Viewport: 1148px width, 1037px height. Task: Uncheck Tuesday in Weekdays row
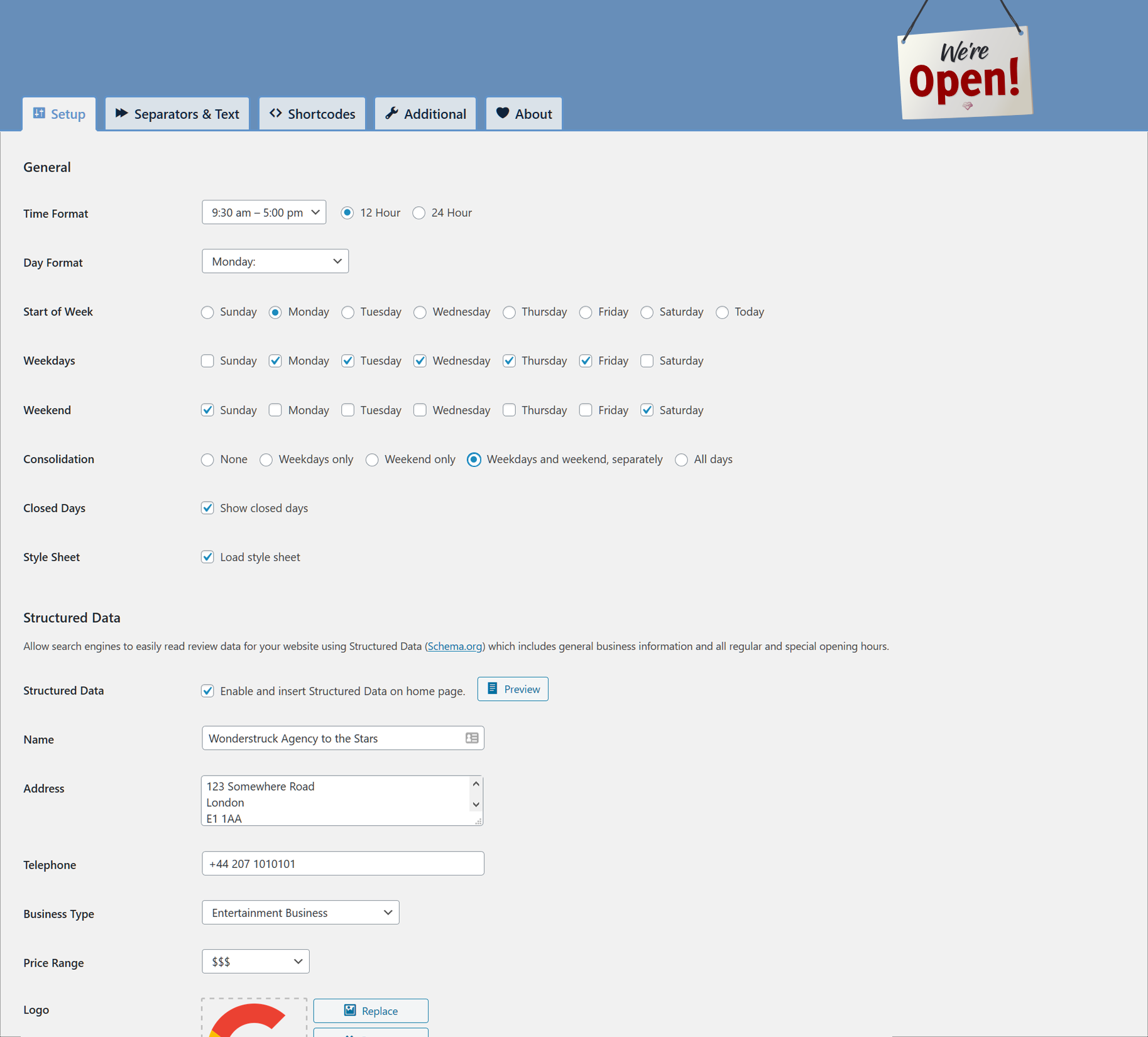pyautogui.click(x=347, y=361)
